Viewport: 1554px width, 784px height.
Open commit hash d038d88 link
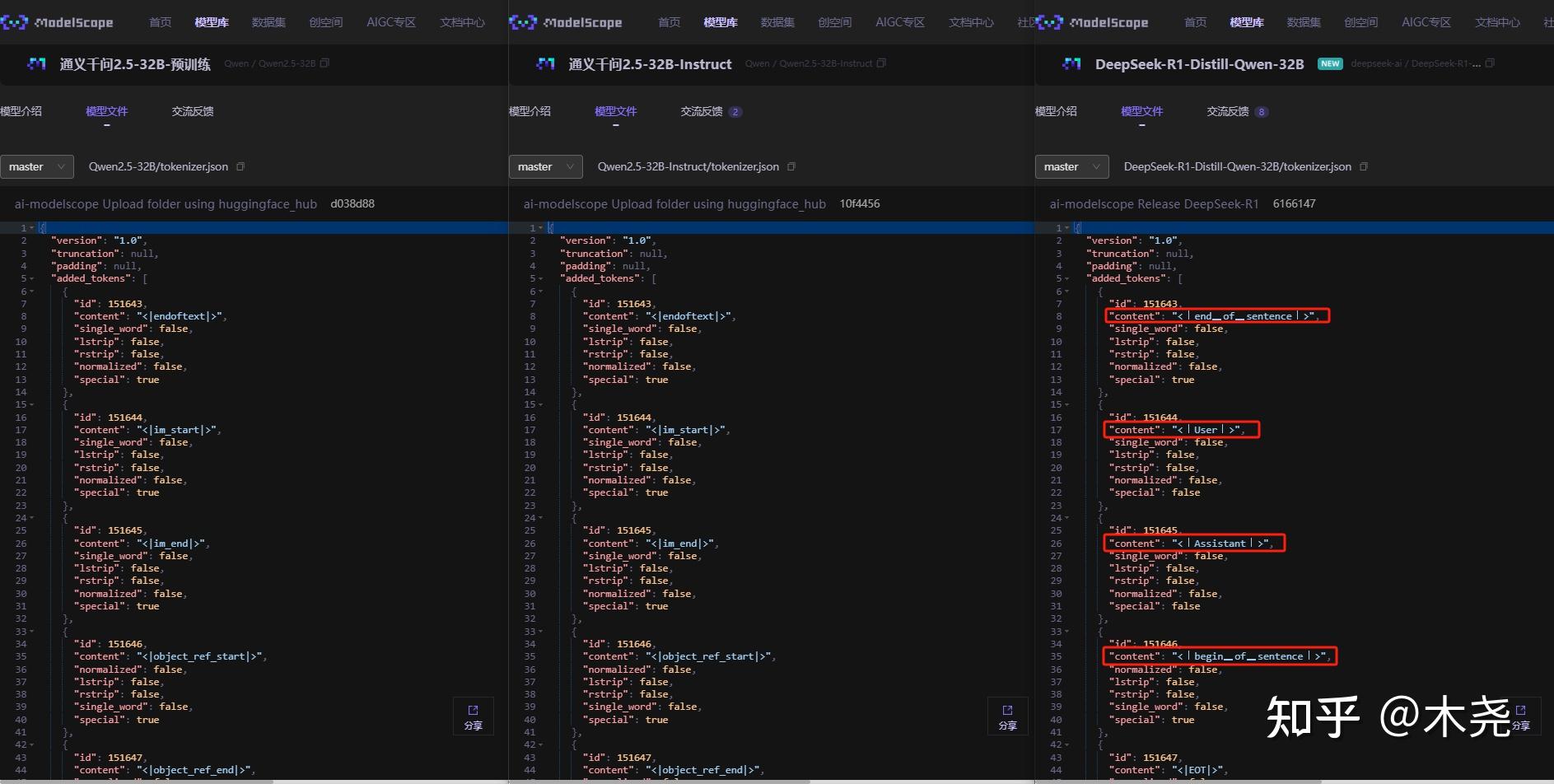tap(352, 204)
